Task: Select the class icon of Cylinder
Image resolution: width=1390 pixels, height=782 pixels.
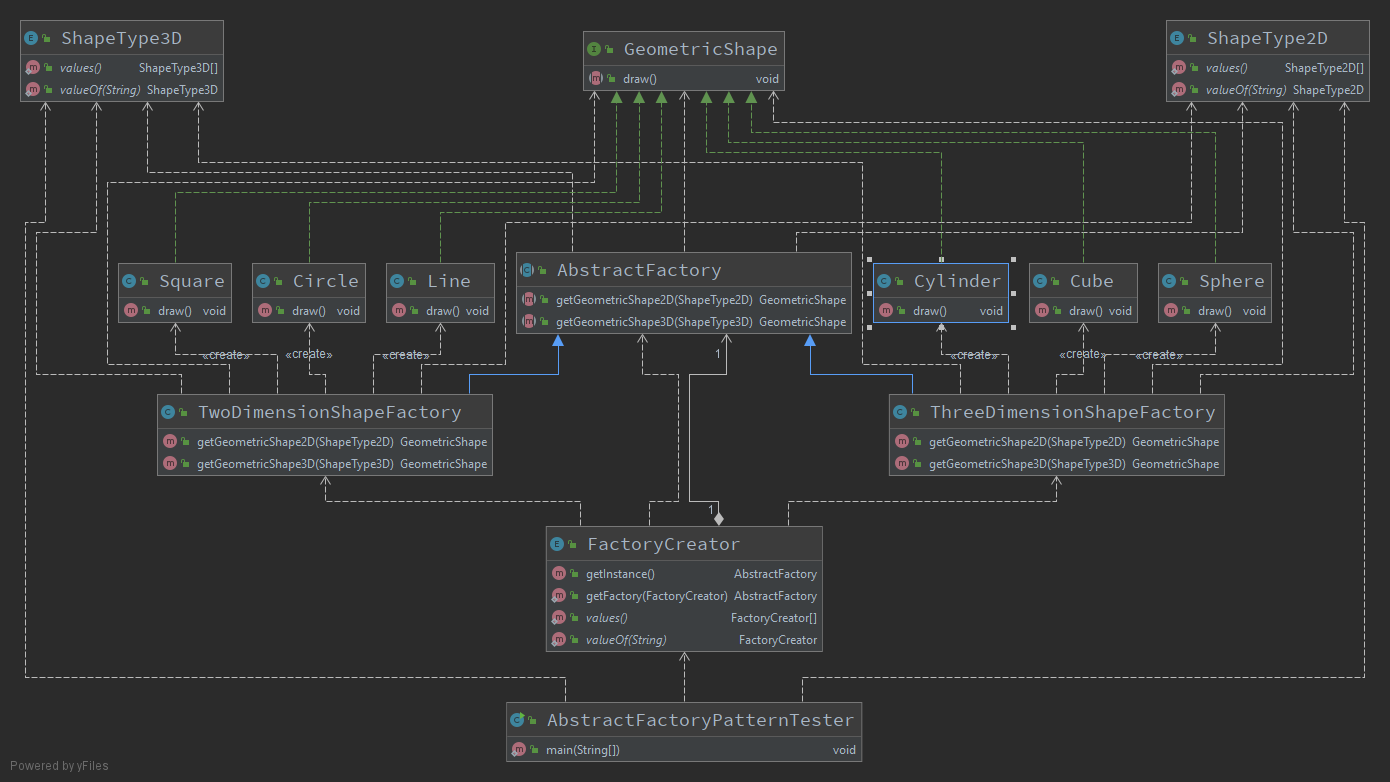Action: [x=884, y=280]
